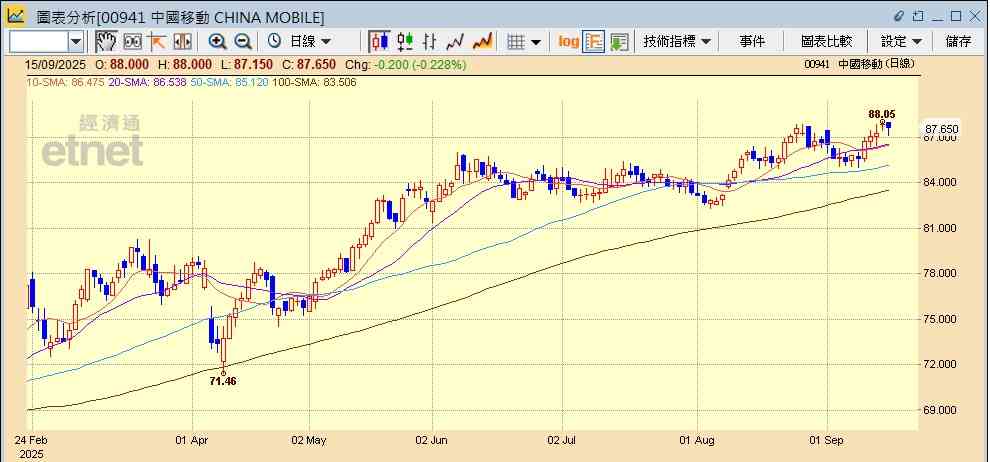This screenshot has height=462, width=990.
Task: Click the 事件 button
Action: pos(752,42)
